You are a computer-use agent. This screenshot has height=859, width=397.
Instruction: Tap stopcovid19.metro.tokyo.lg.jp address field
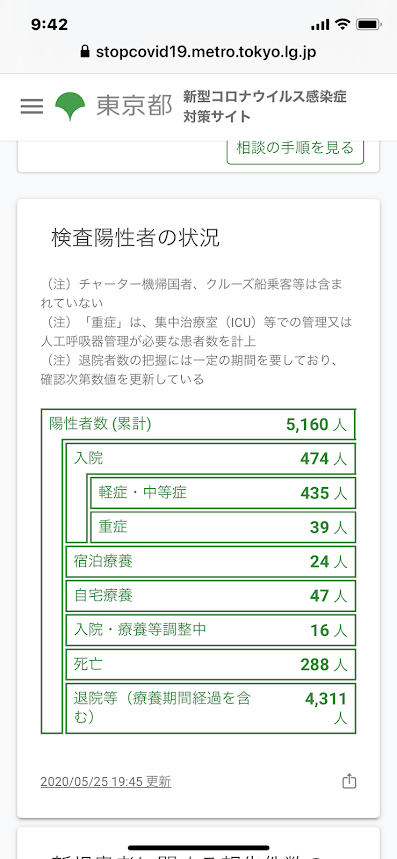(x=198, y=52)
